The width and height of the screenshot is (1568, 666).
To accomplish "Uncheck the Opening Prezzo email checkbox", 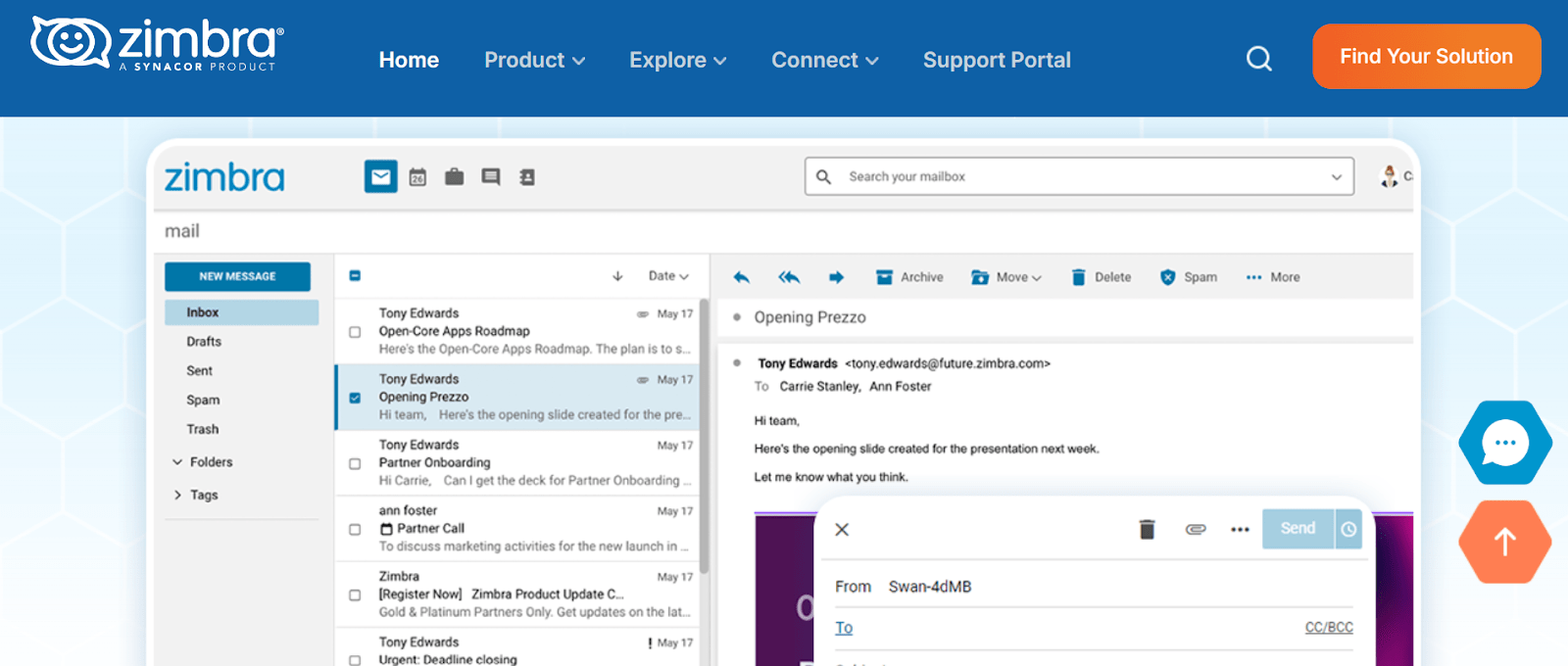I will click(355, 398).
